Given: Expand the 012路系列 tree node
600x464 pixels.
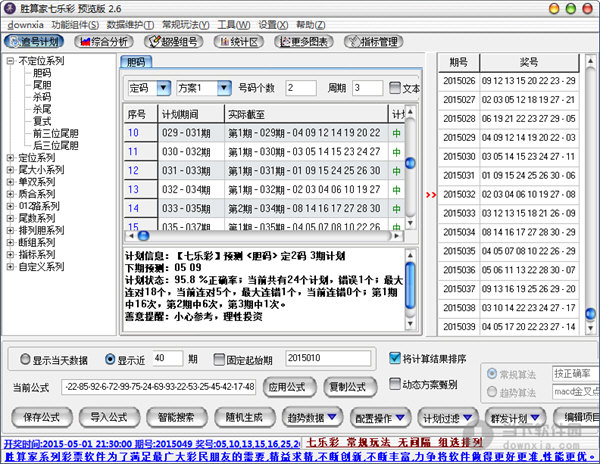Looking at the screenshot, I should [x=10, y=206].
